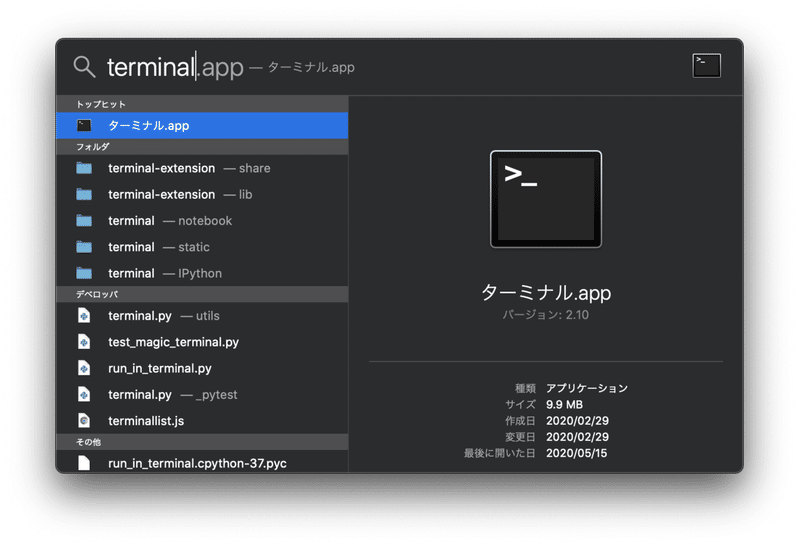Click the 9.9 MB size value
The height and width of the screenshot is (548, 800).
coord(564,405)
